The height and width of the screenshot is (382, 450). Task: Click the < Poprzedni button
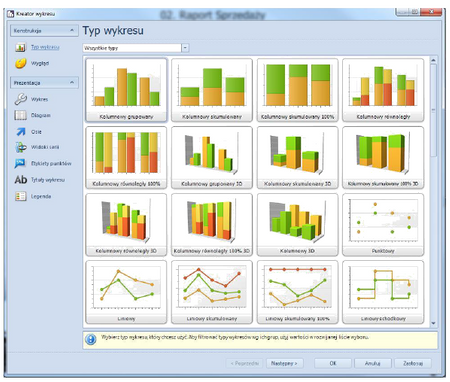245,363
